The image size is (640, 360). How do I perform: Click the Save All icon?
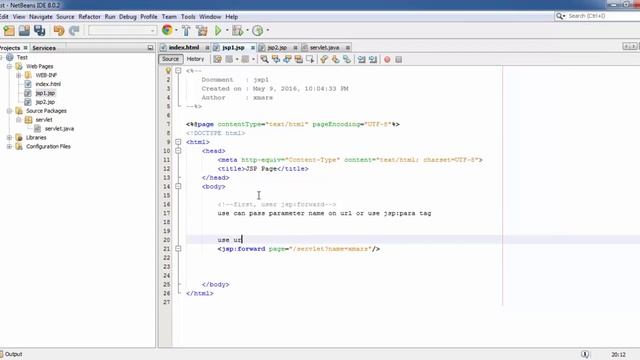(x=40, y=31)
